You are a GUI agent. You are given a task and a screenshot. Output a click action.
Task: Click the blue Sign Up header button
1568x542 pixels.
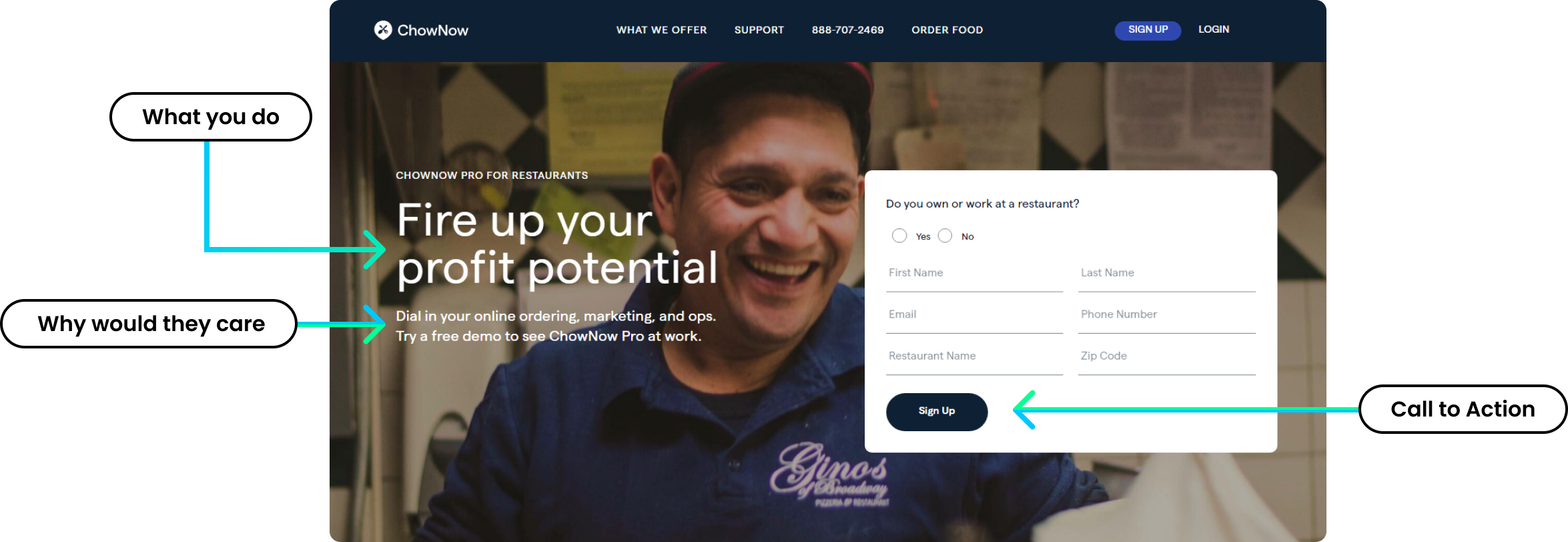tap(1148, 30)
